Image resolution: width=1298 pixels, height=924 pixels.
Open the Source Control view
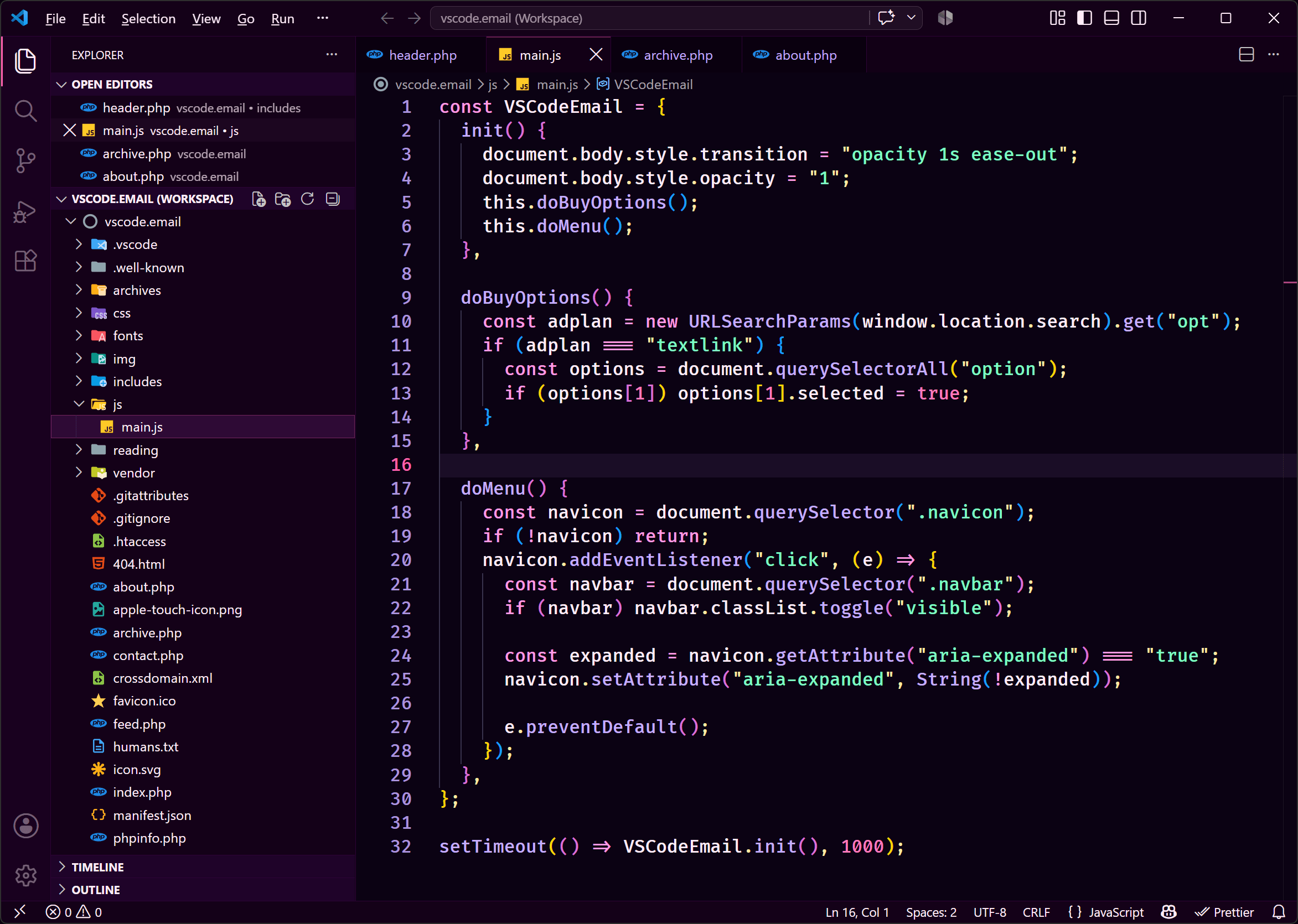(x=25, y=160)
